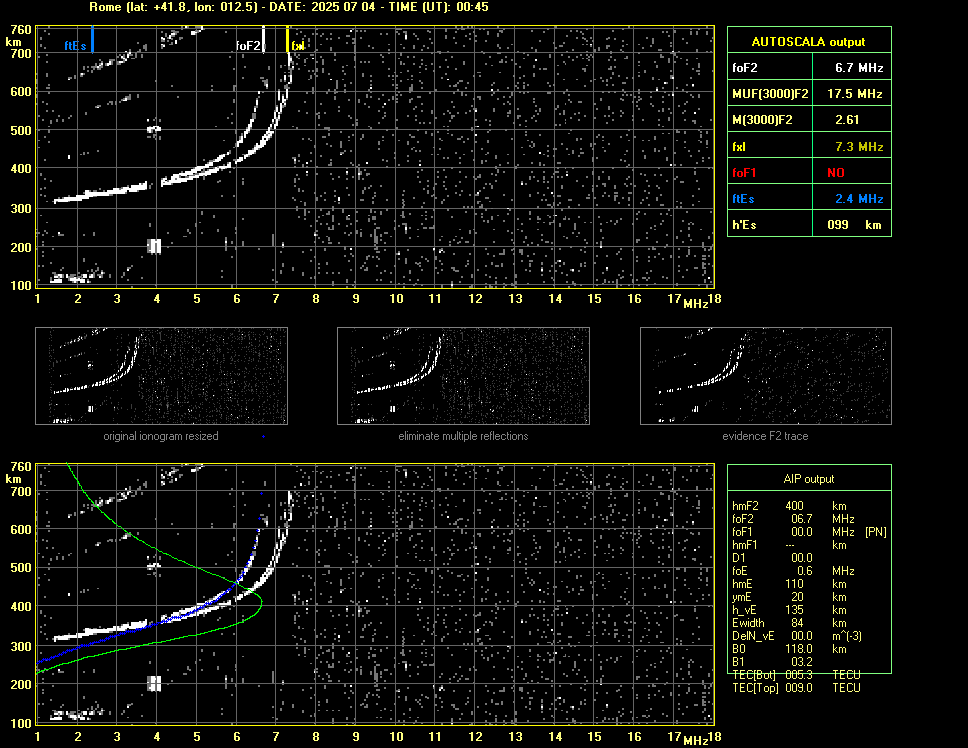Click the [PN] tag beside foF1
The image size is (968, 748).
(876, 532)
